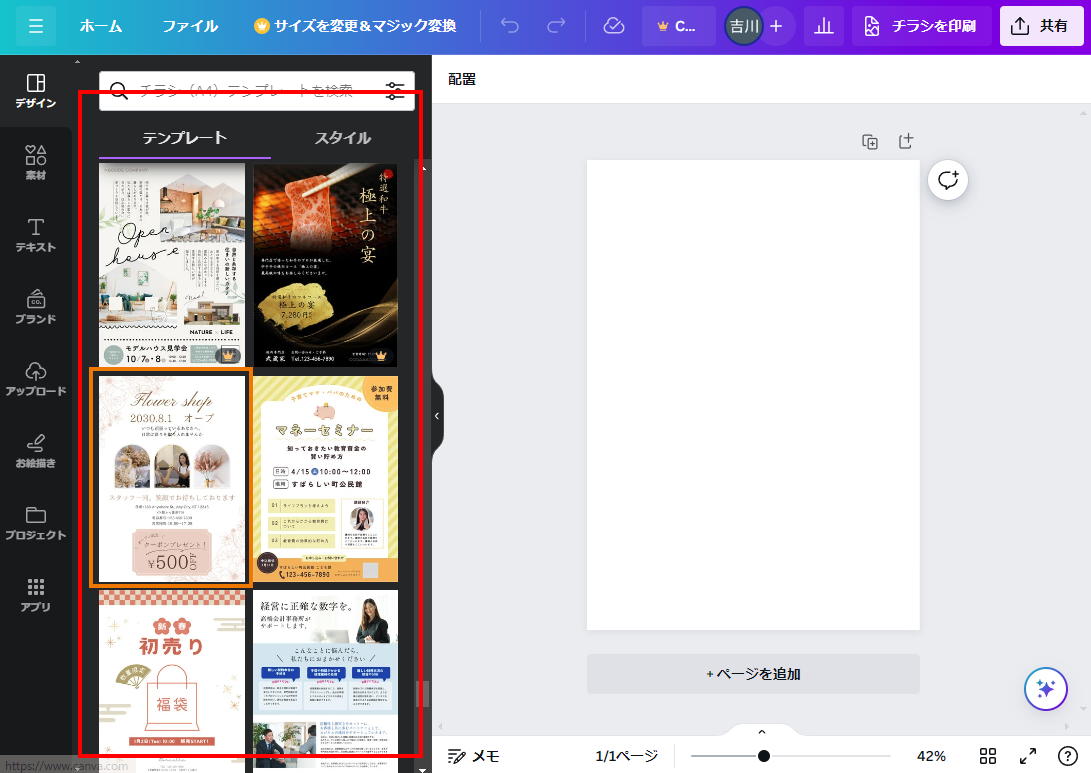
Task: Open the 素材 elements panel
Action: click(x=36, y=162)
